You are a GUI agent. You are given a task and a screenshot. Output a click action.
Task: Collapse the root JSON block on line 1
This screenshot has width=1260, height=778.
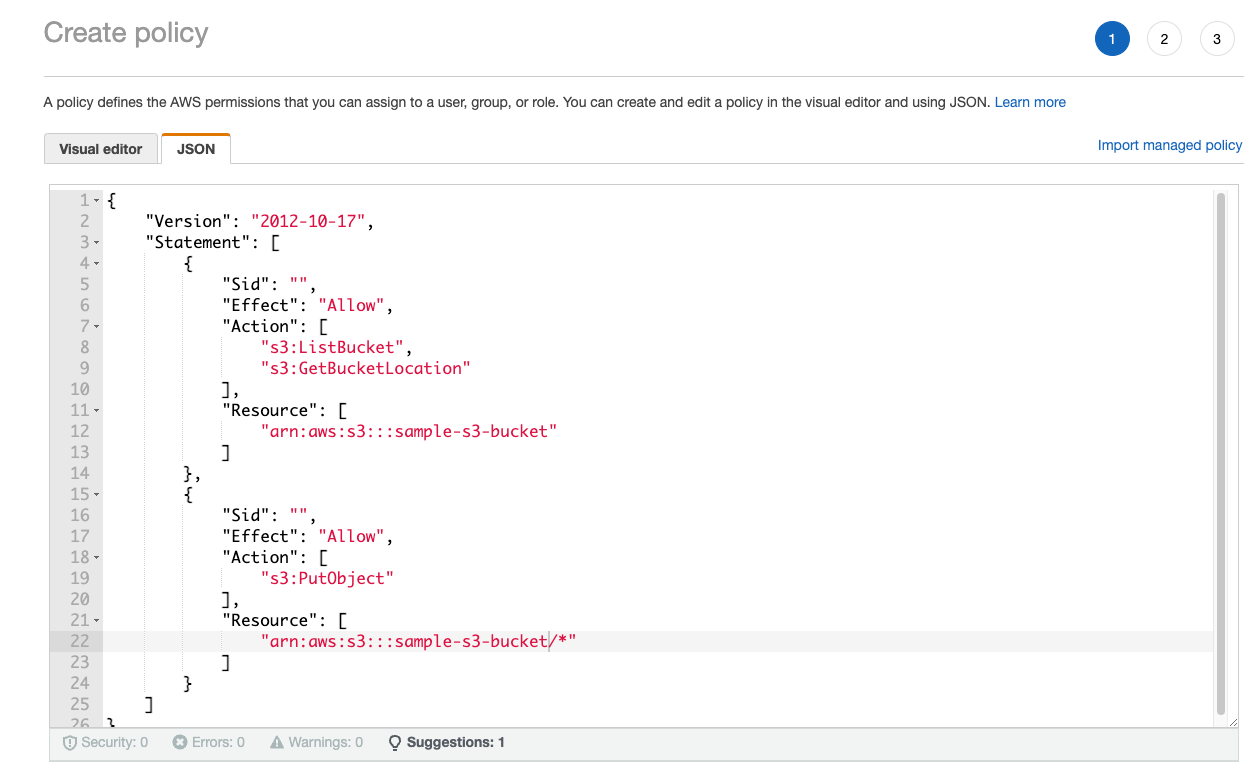click(96, 199)
